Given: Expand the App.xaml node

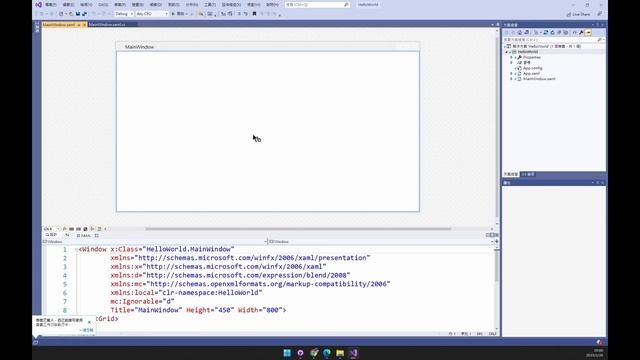Looking at the screenshot, I should click(511, 73).
